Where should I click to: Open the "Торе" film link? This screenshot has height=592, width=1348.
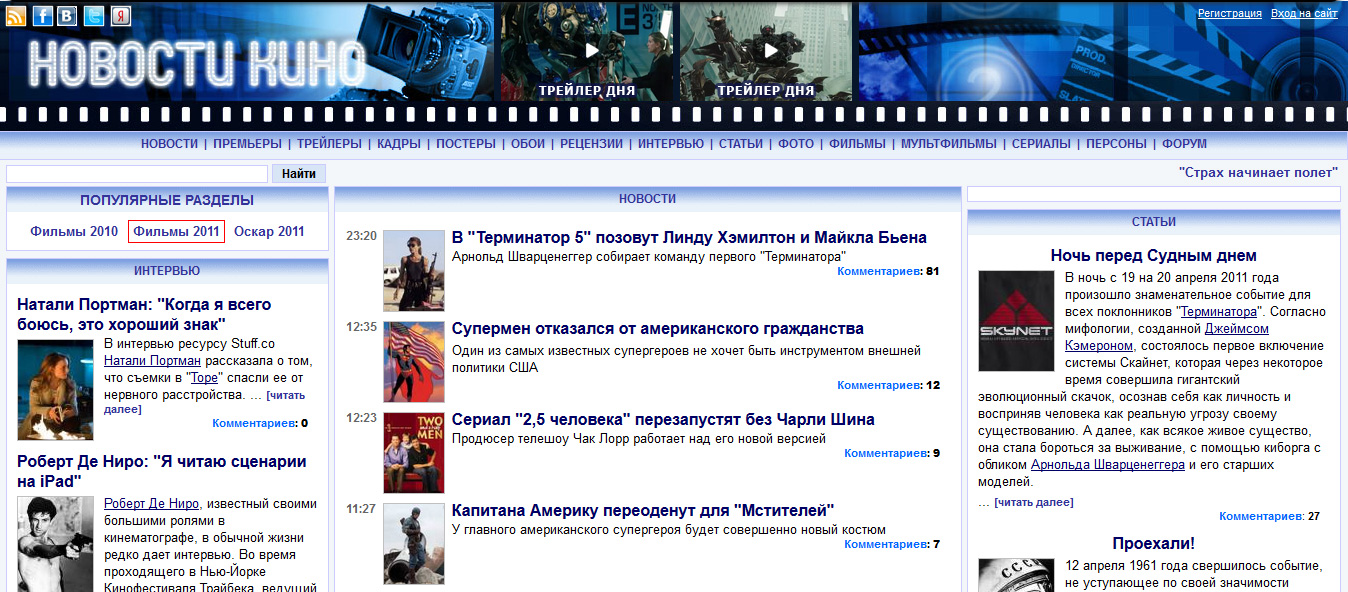205,378
